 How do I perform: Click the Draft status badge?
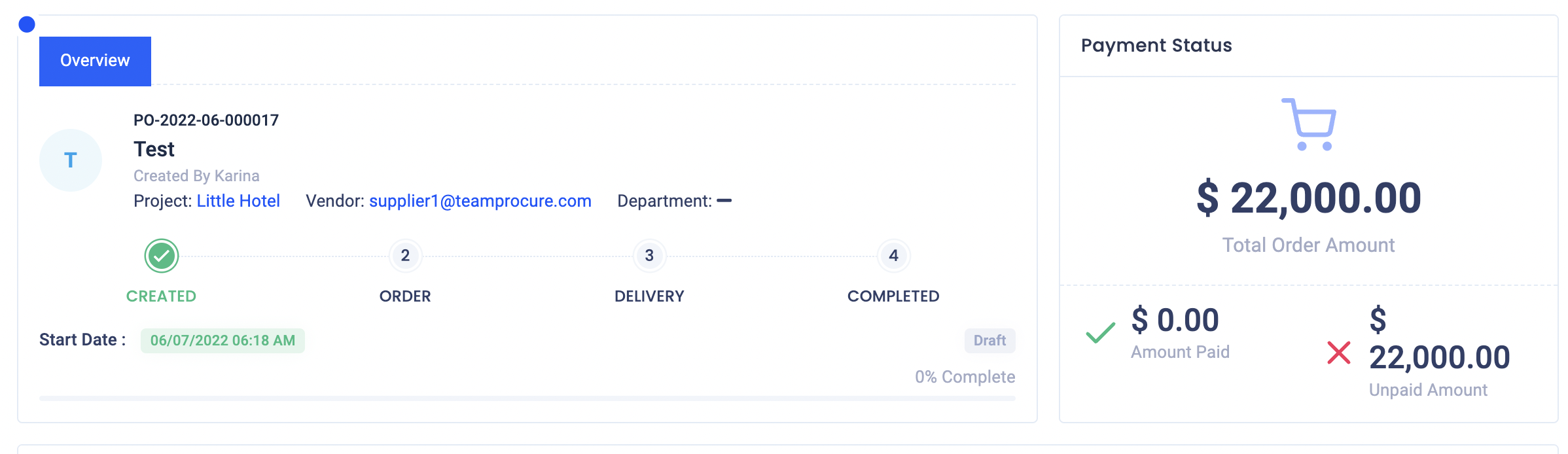[x=989, y=341]
